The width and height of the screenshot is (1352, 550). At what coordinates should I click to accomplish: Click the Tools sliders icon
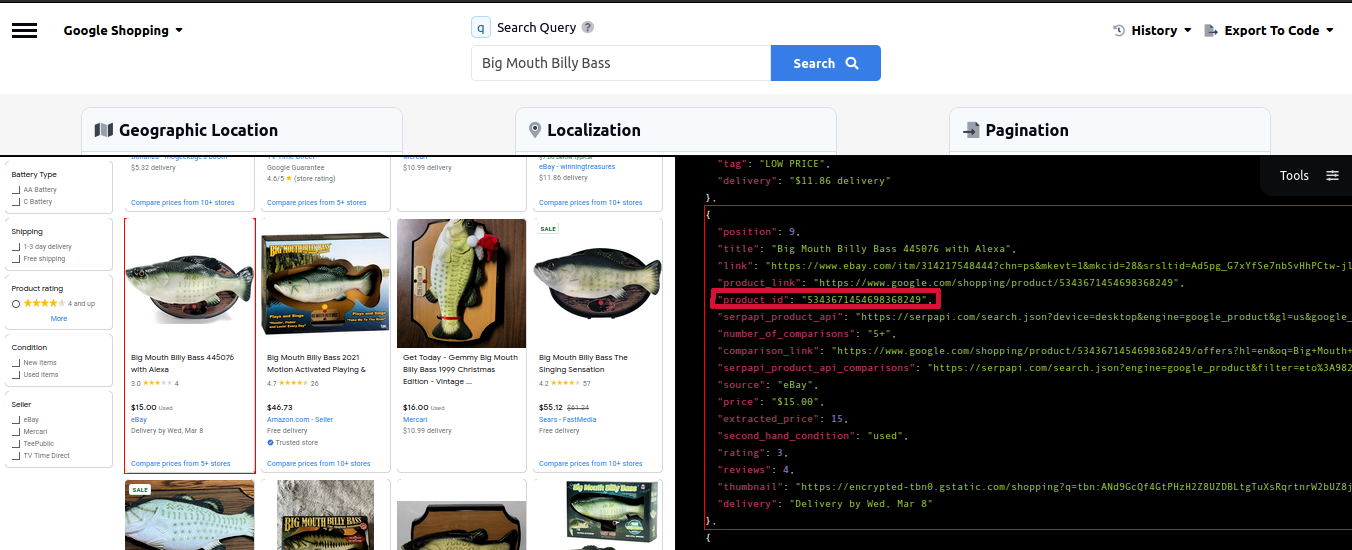[1332, 175]
